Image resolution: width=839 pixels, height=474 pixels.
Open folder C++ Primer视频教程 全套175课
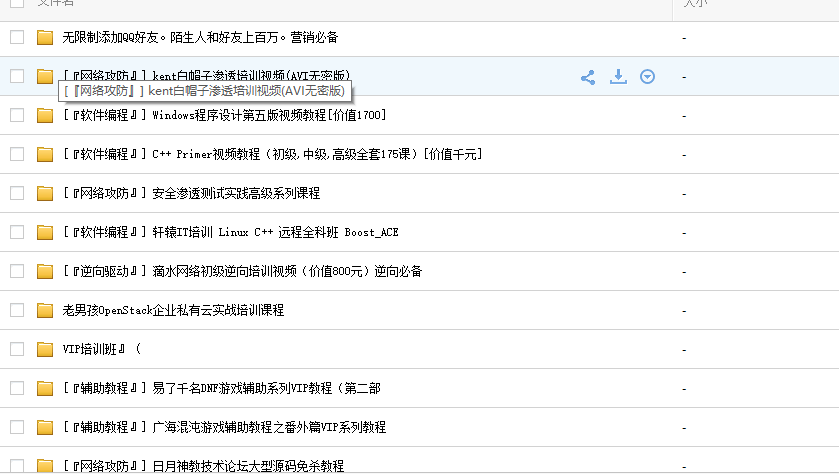pos(272,154)
